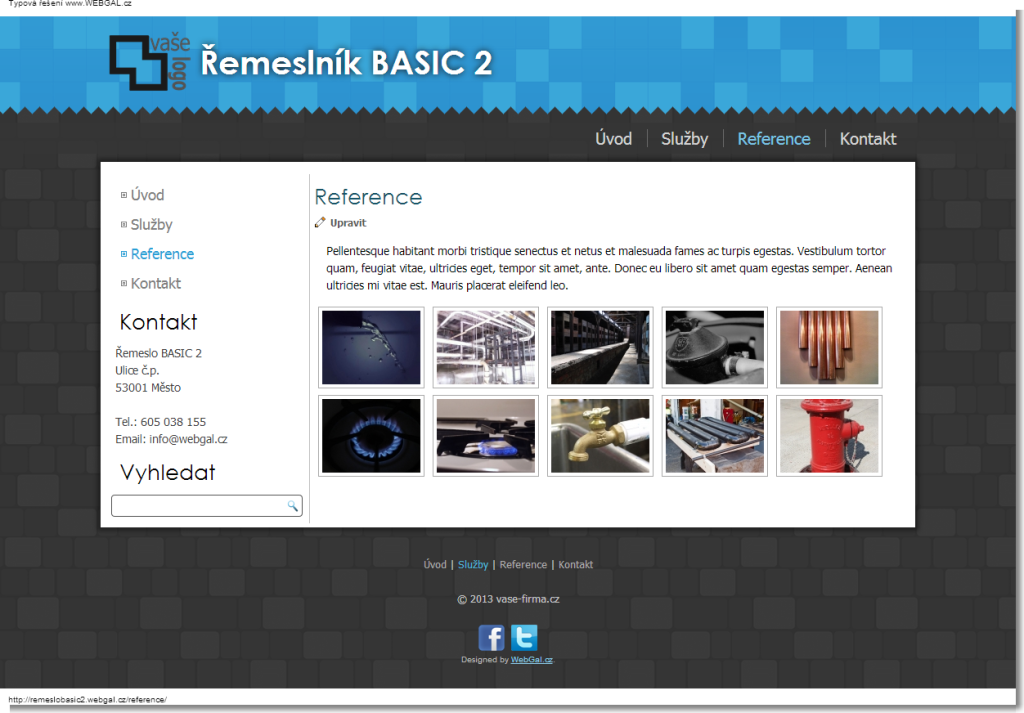
Task: Click the Upravit edit link
Action: (348, 223)
